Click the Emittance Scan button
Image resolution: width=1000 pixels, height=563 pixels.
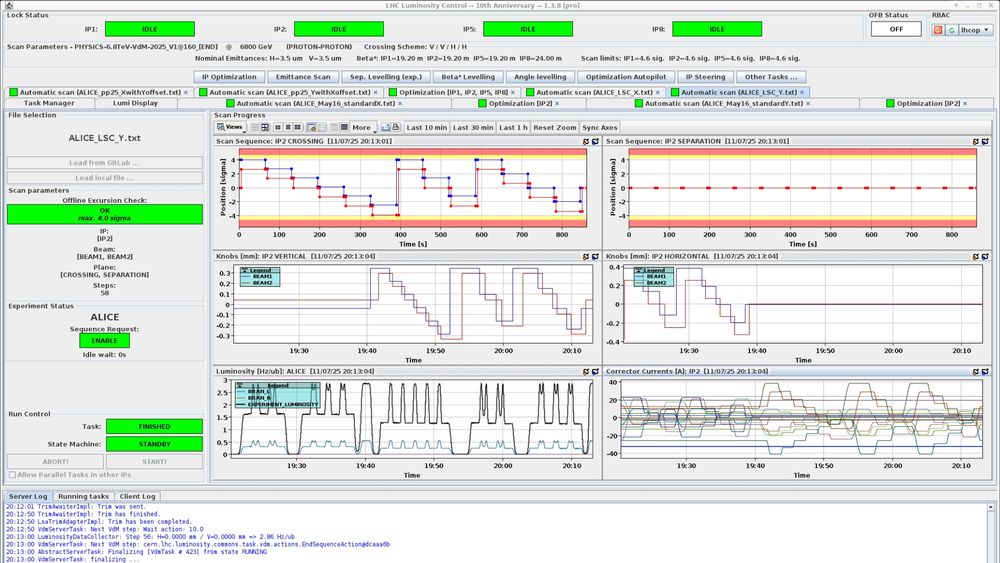(303, 77)
